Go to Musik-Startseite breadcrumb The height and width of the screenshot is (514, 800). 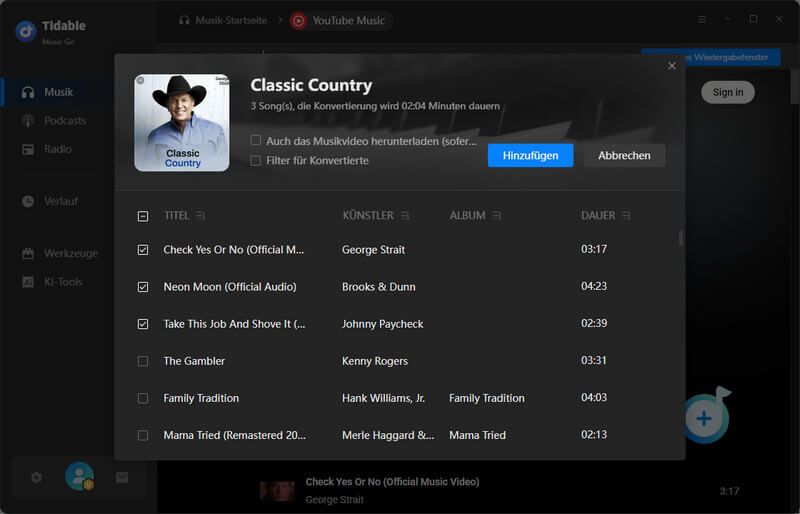coord(231,20)
